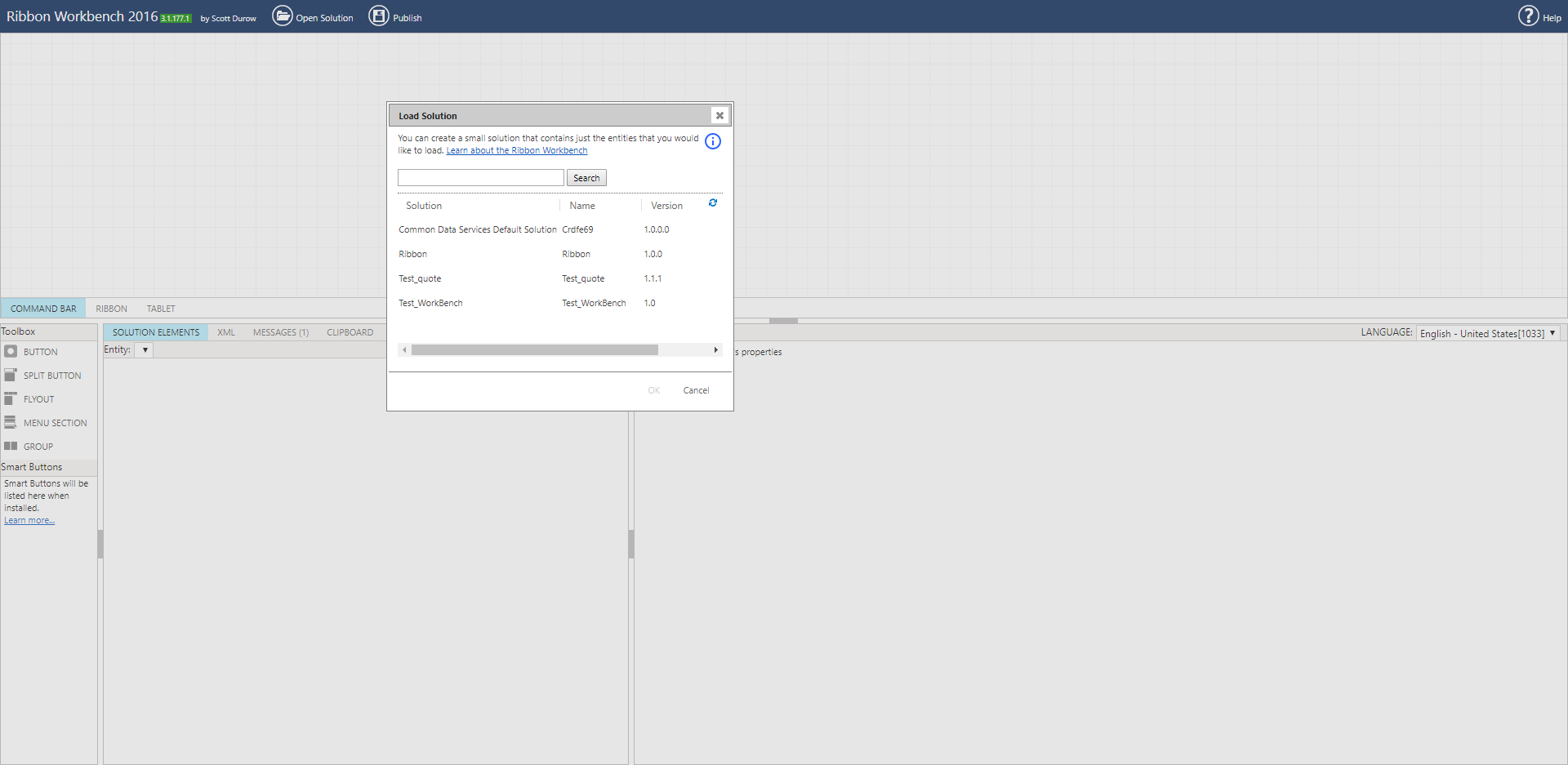Select the GROUP tool
Image resolution: width=1568 pixels, height=765 pixels.
(38, 446)
